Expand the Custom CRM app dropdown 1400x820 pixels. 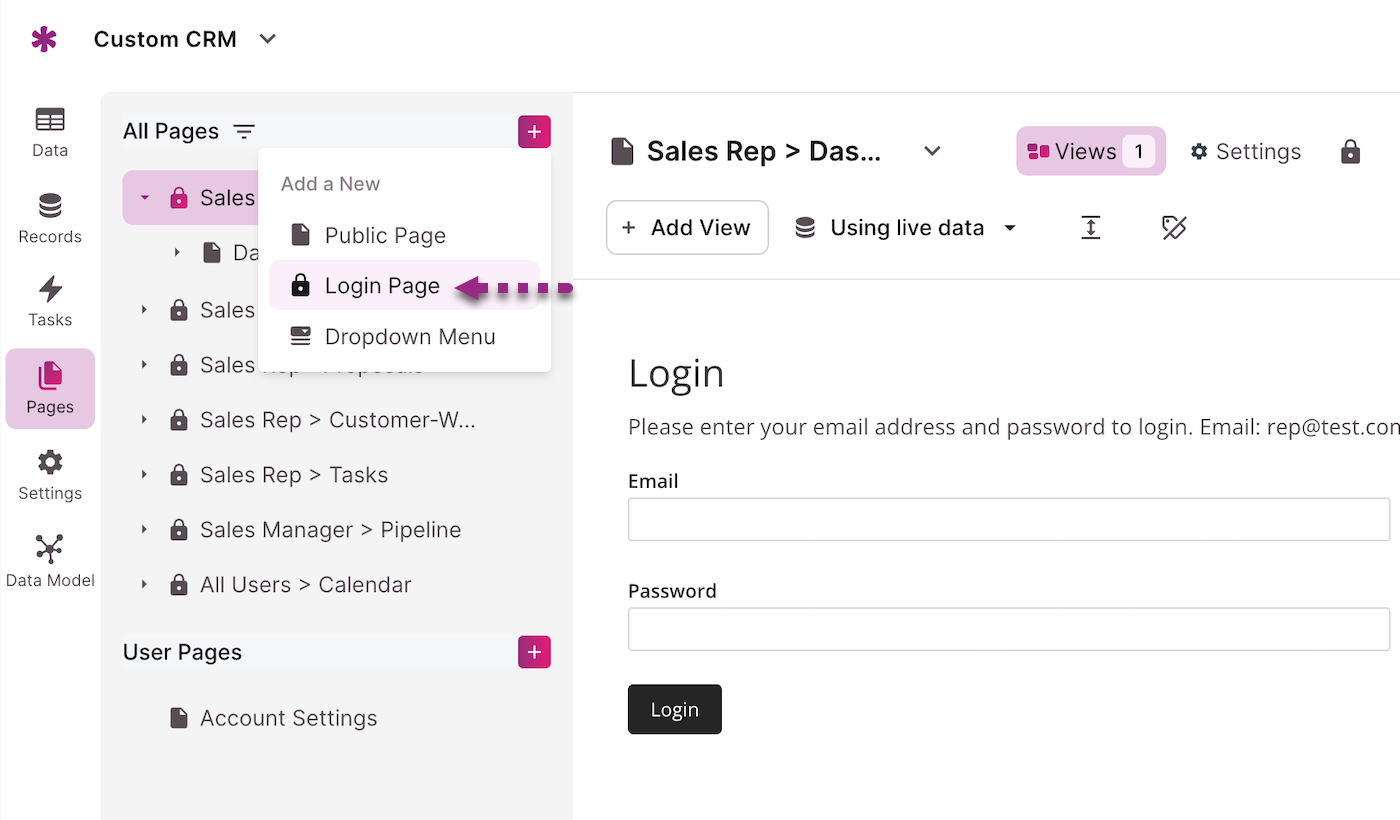[x=267, y=40]
